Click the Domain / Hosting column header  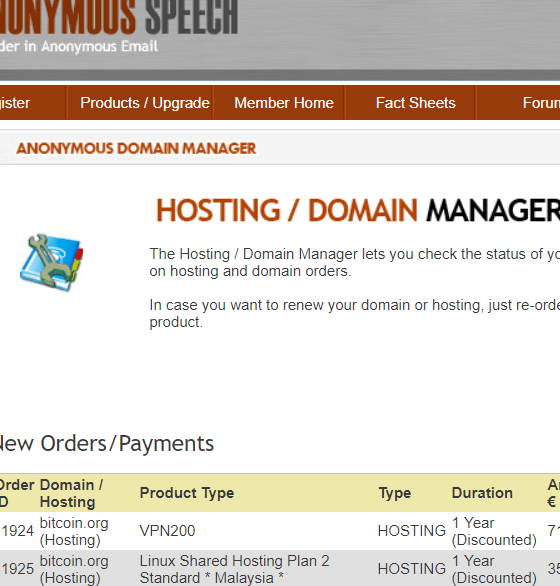coord(71,493)
